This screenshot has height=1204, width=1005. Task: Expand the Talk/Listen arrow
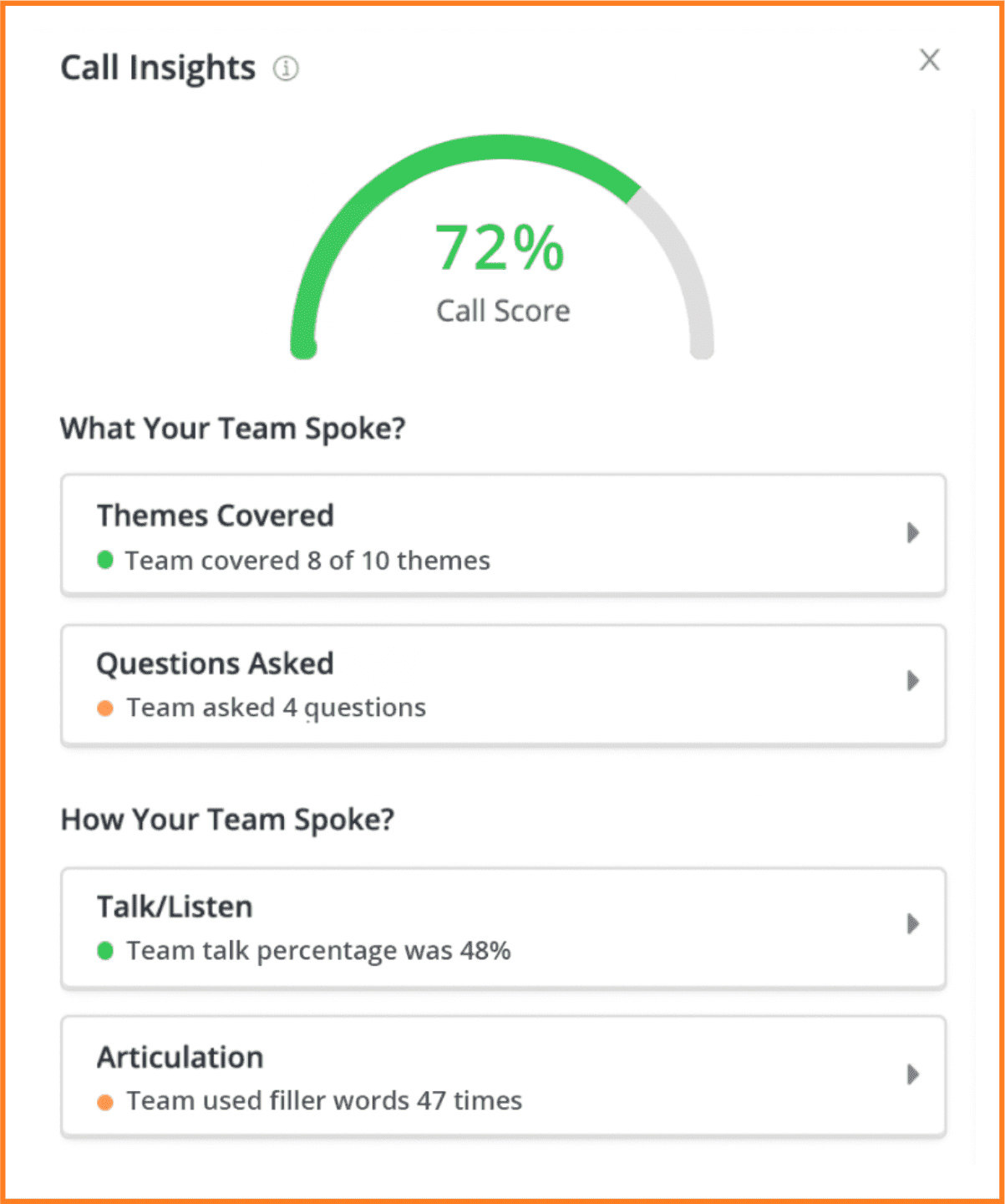(912, 924)
